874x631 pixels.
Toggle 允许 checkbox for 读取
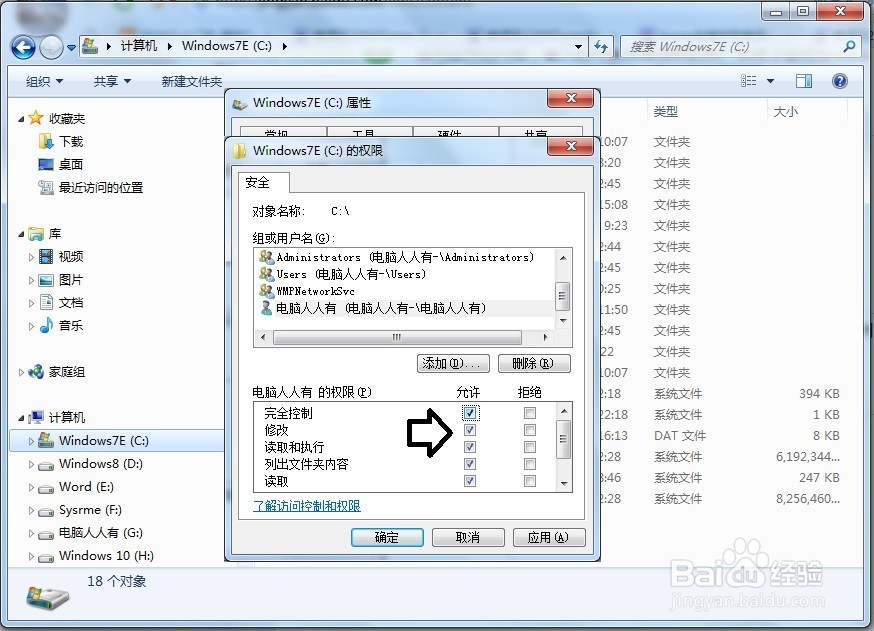pos(470,480)
